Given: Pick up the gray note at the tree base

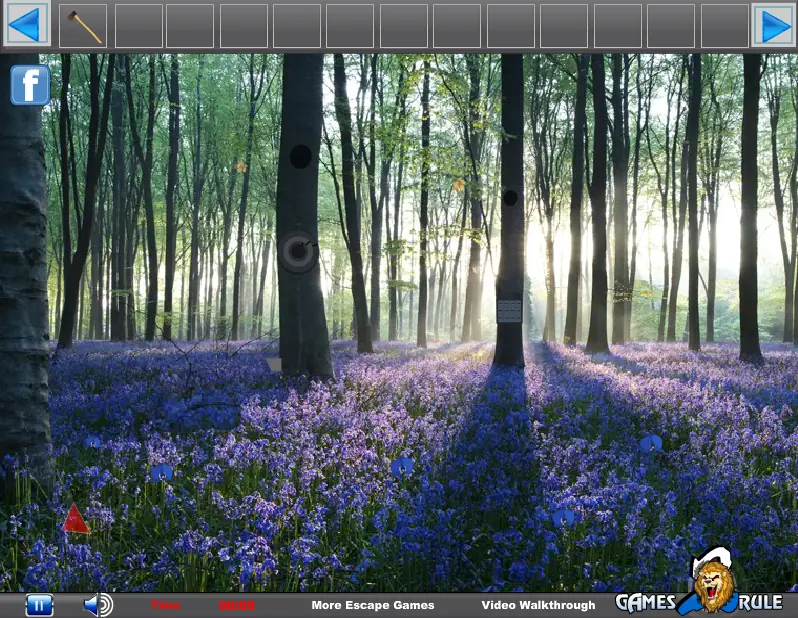Looking at the screenshot, I should point(274,364).
